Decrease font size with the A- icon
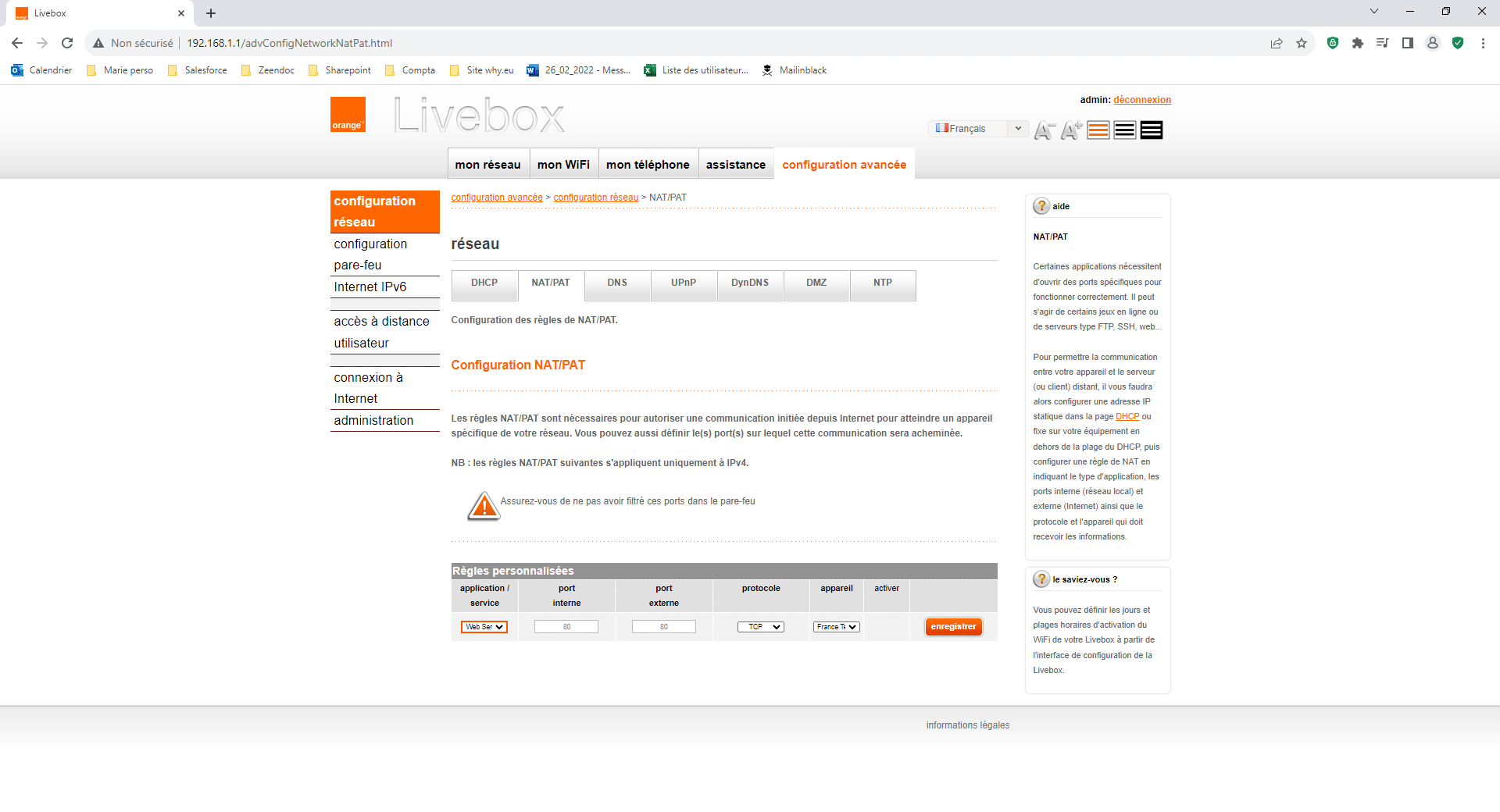The width and height of the screenshot is (1500, 812). pos(1045,130)
